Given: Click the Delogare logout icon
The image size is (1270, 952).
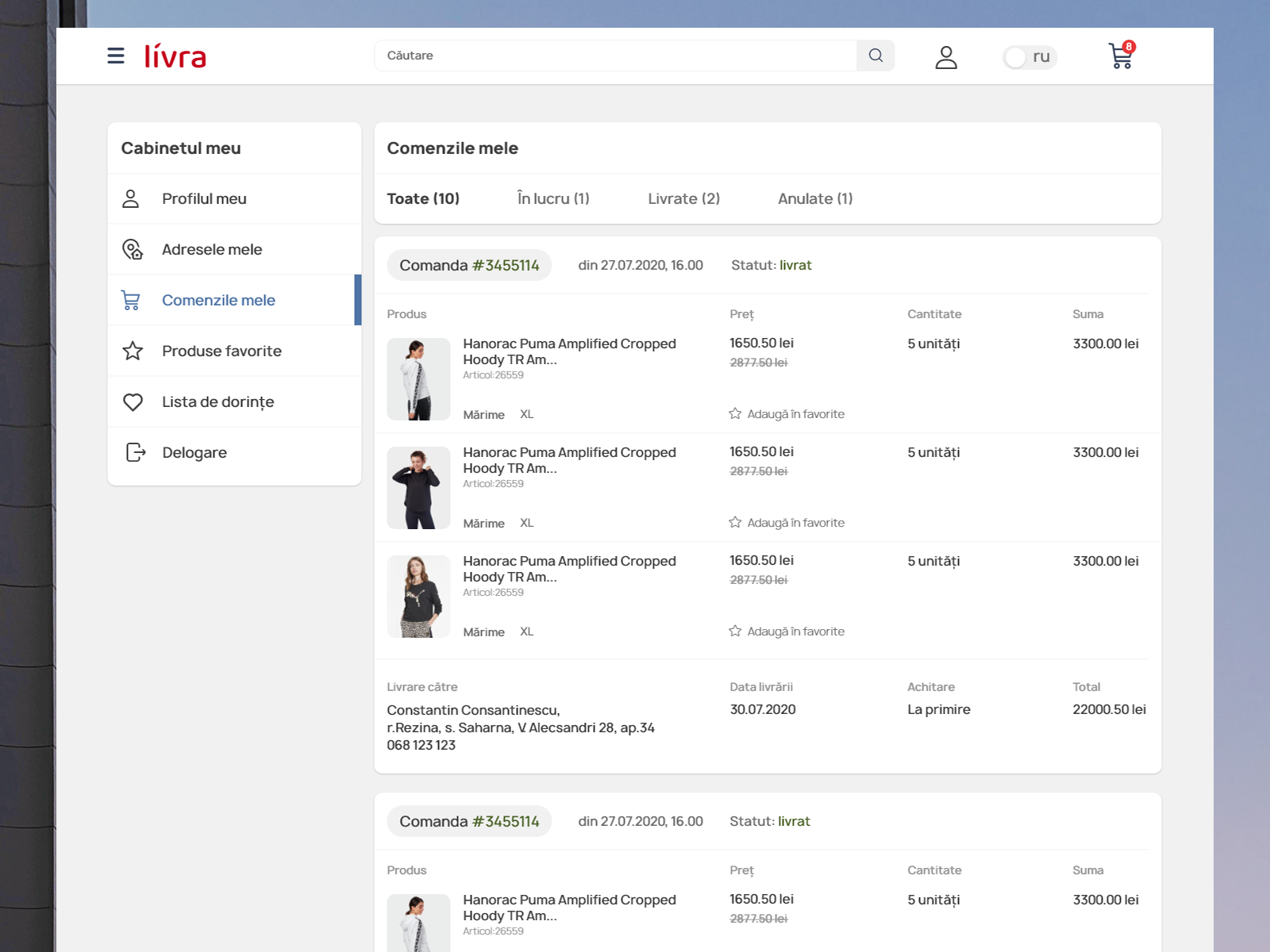Looking at the screenshot, I should [136, 452].
